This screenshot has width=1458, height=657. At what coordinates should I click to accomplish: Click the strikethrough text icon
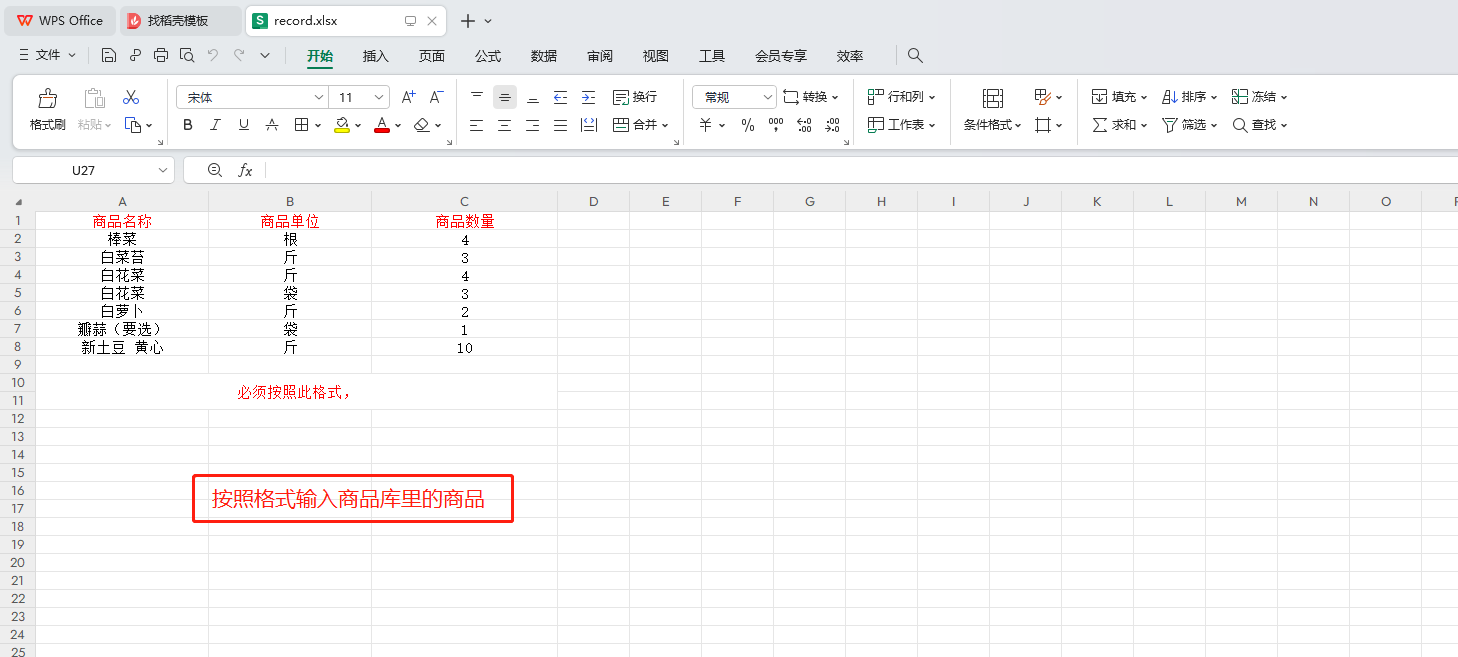coord(272,125)
